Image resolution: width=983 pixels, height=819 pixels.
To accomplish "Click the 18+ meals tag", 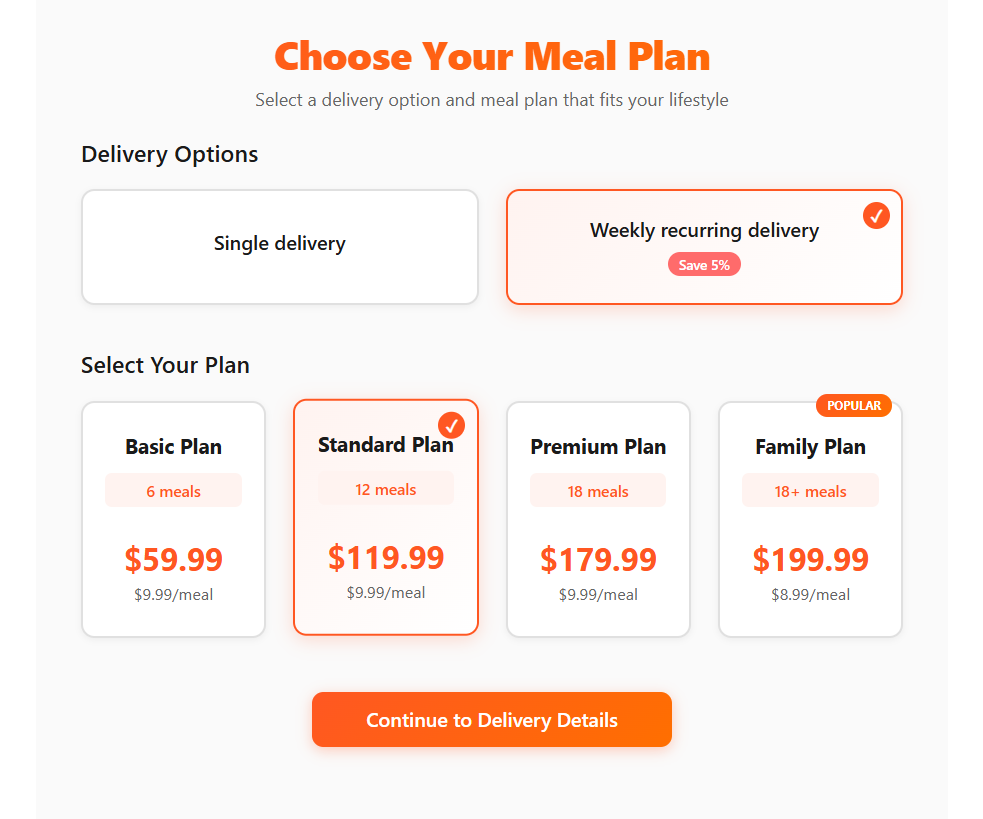I will (x=810, y=491).
